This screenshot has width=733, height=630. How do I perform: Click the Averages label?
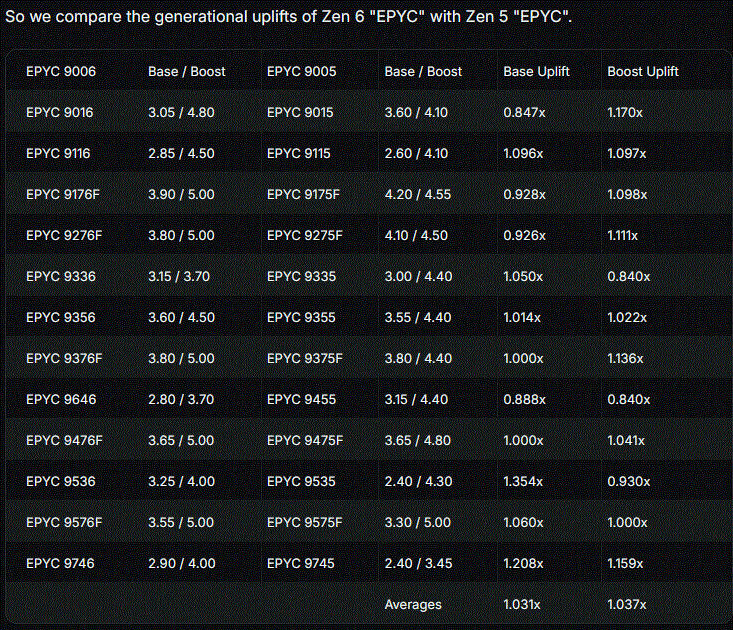pyautogui.click(x=413, y=605)
